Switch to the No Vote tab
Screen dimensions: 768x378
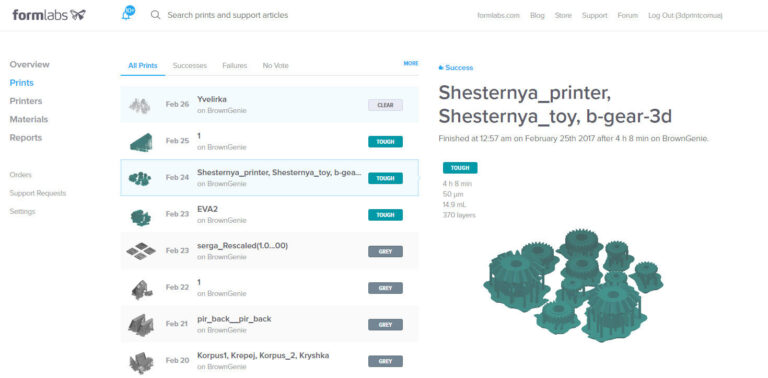click(x=275, y=66)
